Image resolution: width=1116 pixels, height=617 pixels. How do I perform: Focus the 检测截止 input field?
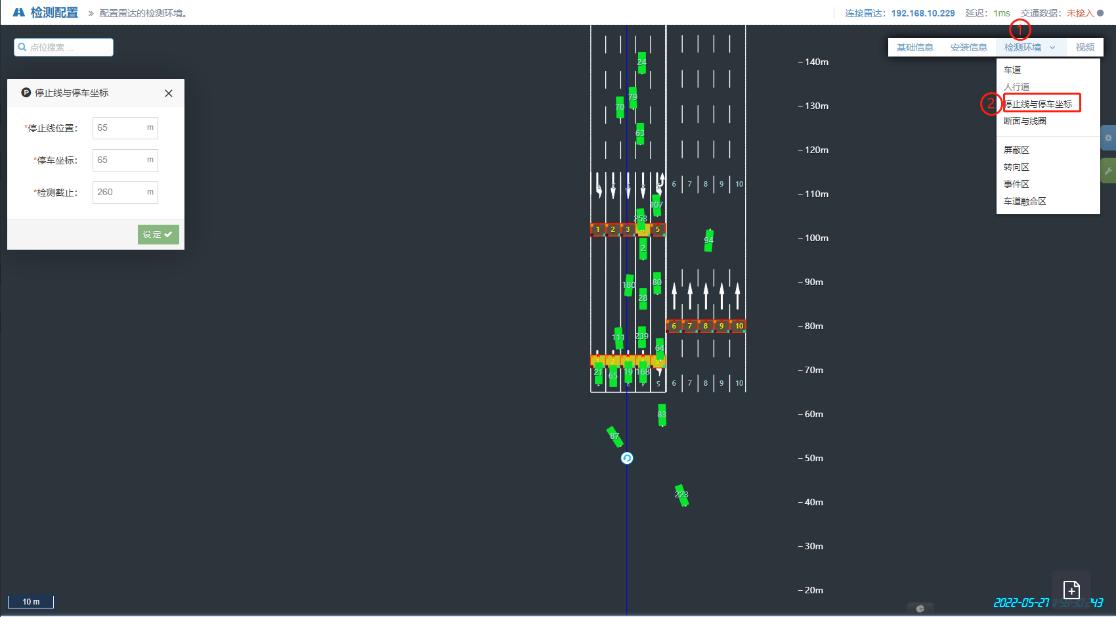click(124, 192)
